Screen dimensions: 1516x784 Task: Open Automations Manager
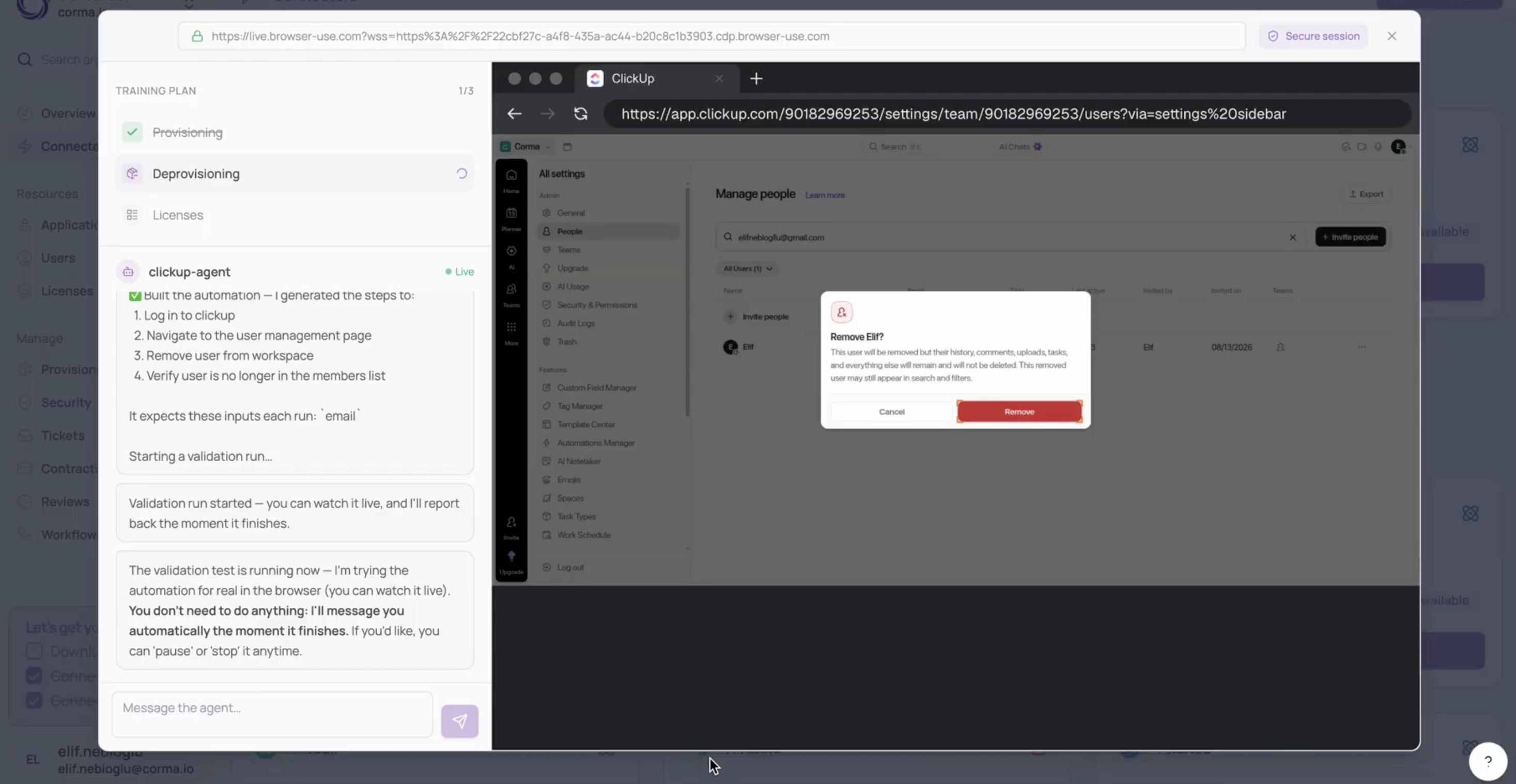tap(609, 443)
